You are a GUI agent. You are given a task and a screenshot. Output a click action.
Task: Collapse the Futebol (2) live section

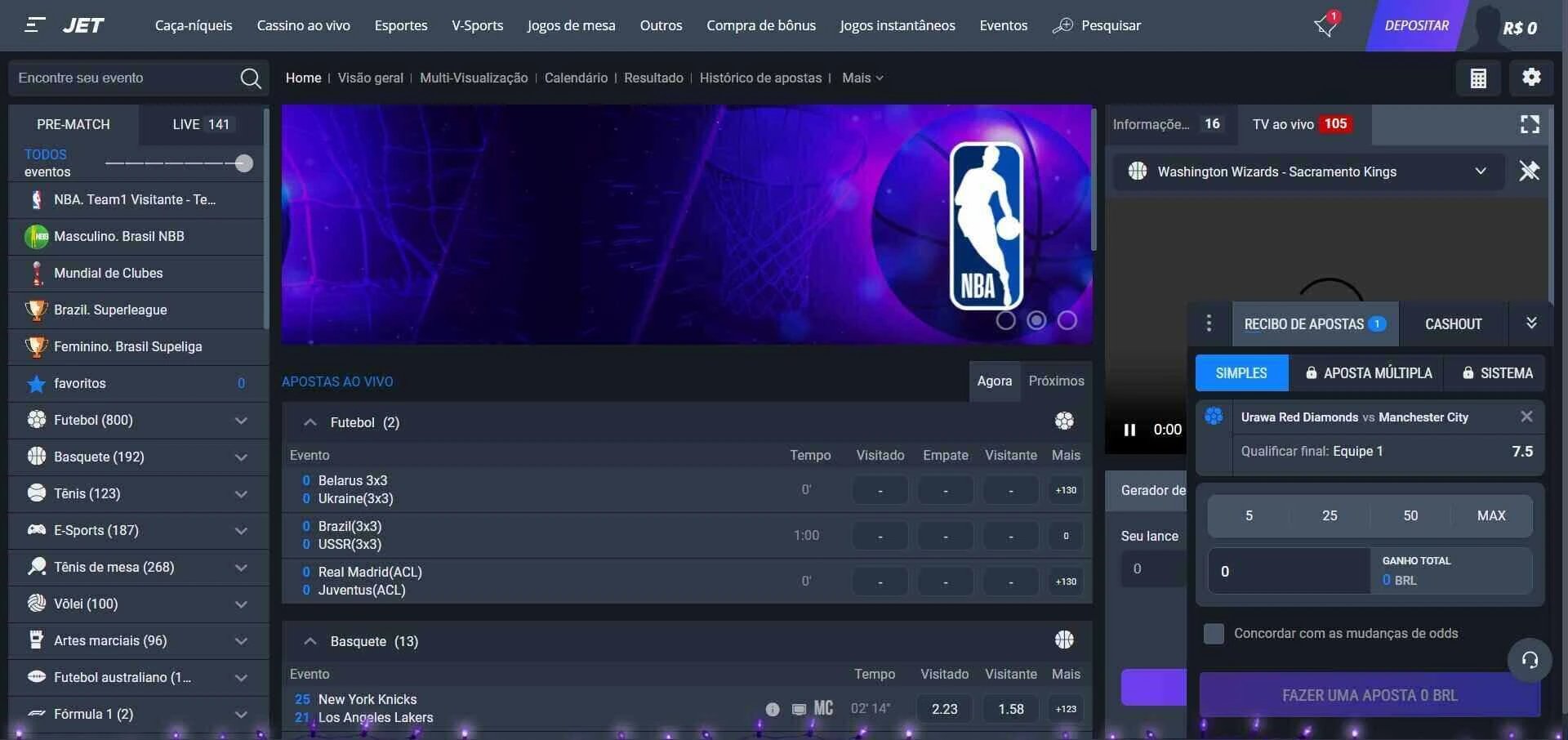310,422
